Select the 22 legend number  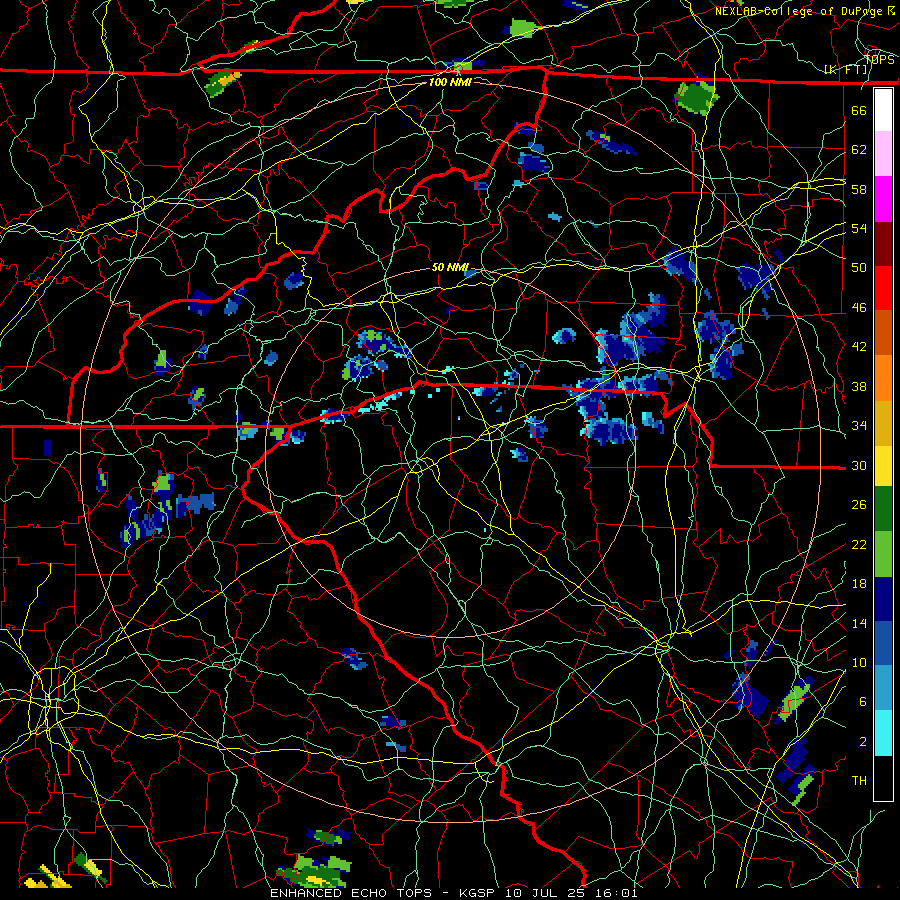(859, 544)
